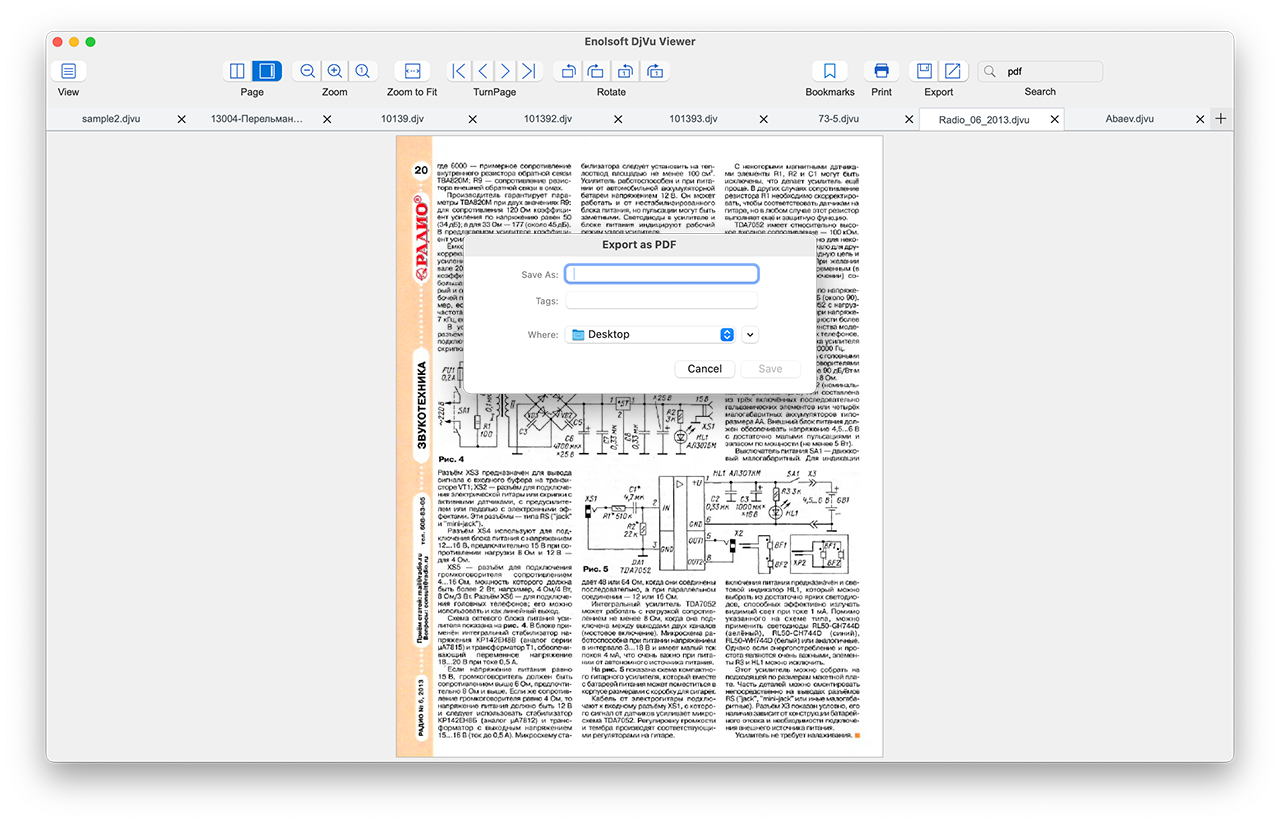
Task: Open the Desktop location dropdown
Action: click(651, 334)
